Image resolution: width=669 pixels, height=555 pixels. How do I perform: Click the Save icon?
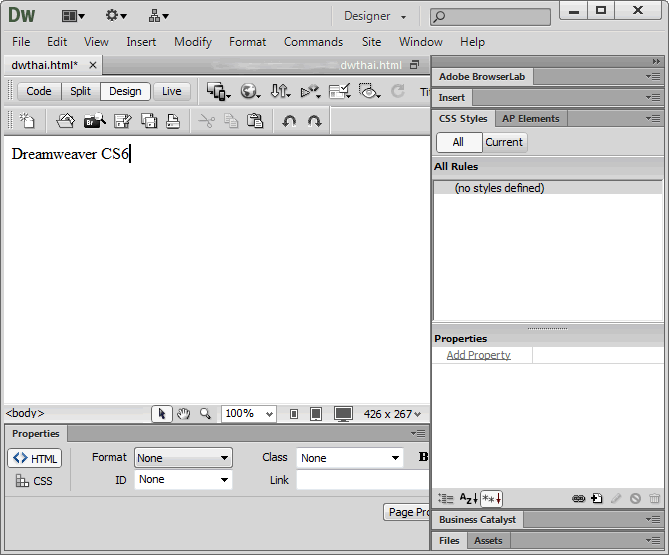[123, 121]
